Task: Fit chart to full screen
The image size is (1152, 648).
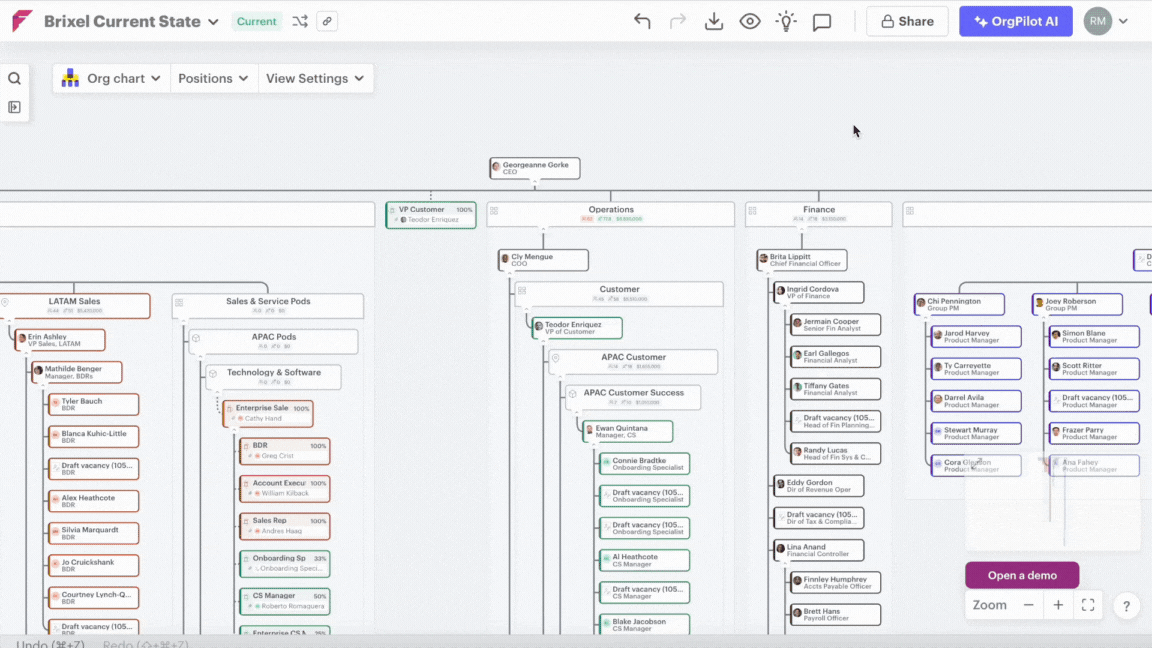Action: [x=1088, y=605]
